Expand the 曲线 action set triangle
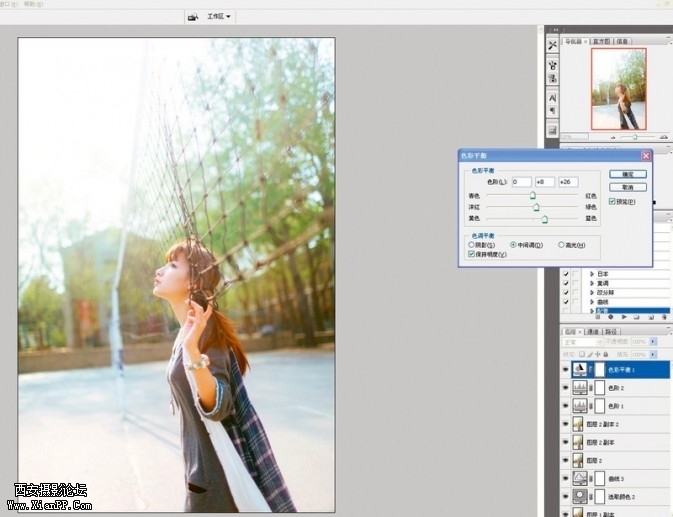This screenshot has height=517, width=673. point(591,301)
